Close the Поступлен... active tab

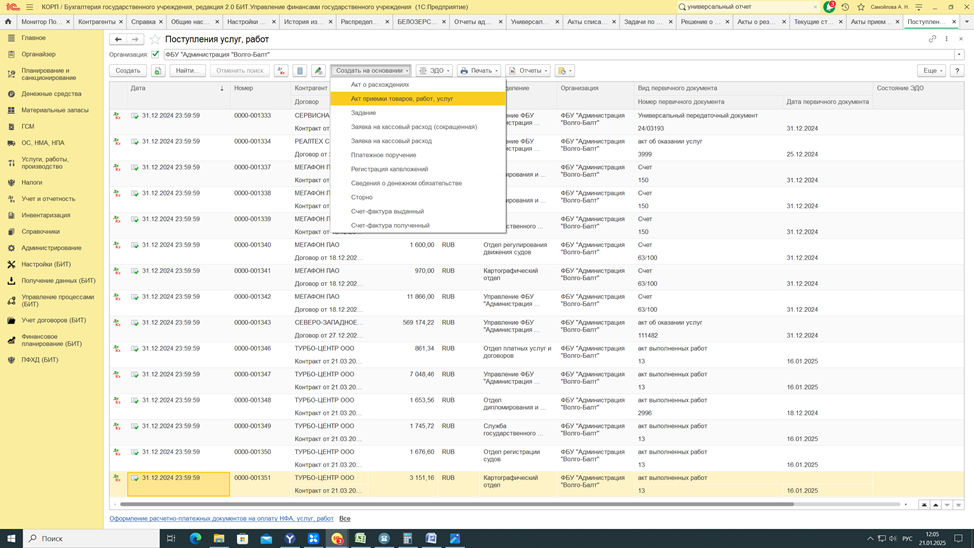pyautogui.click(x=954, y=22)
